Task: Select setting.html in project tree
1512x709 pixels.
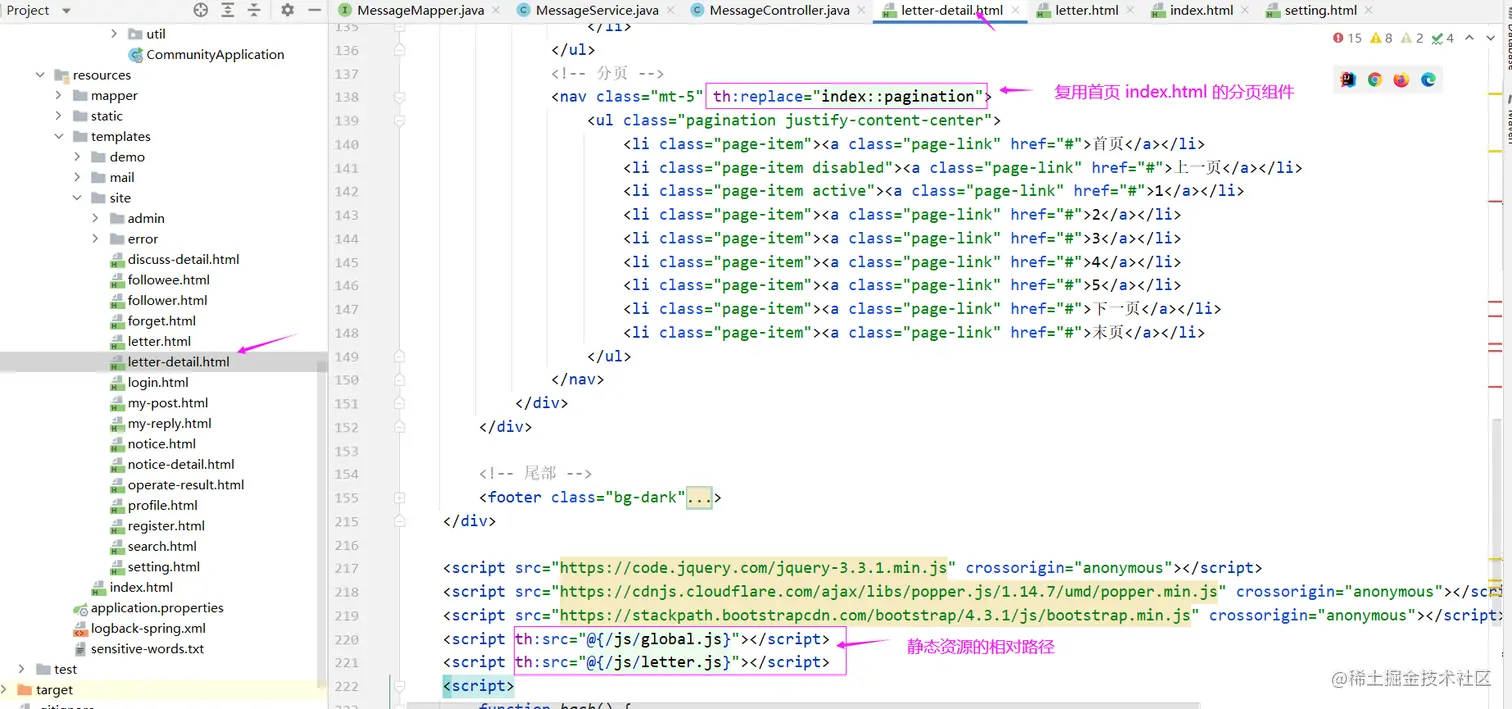Action: 163,567
